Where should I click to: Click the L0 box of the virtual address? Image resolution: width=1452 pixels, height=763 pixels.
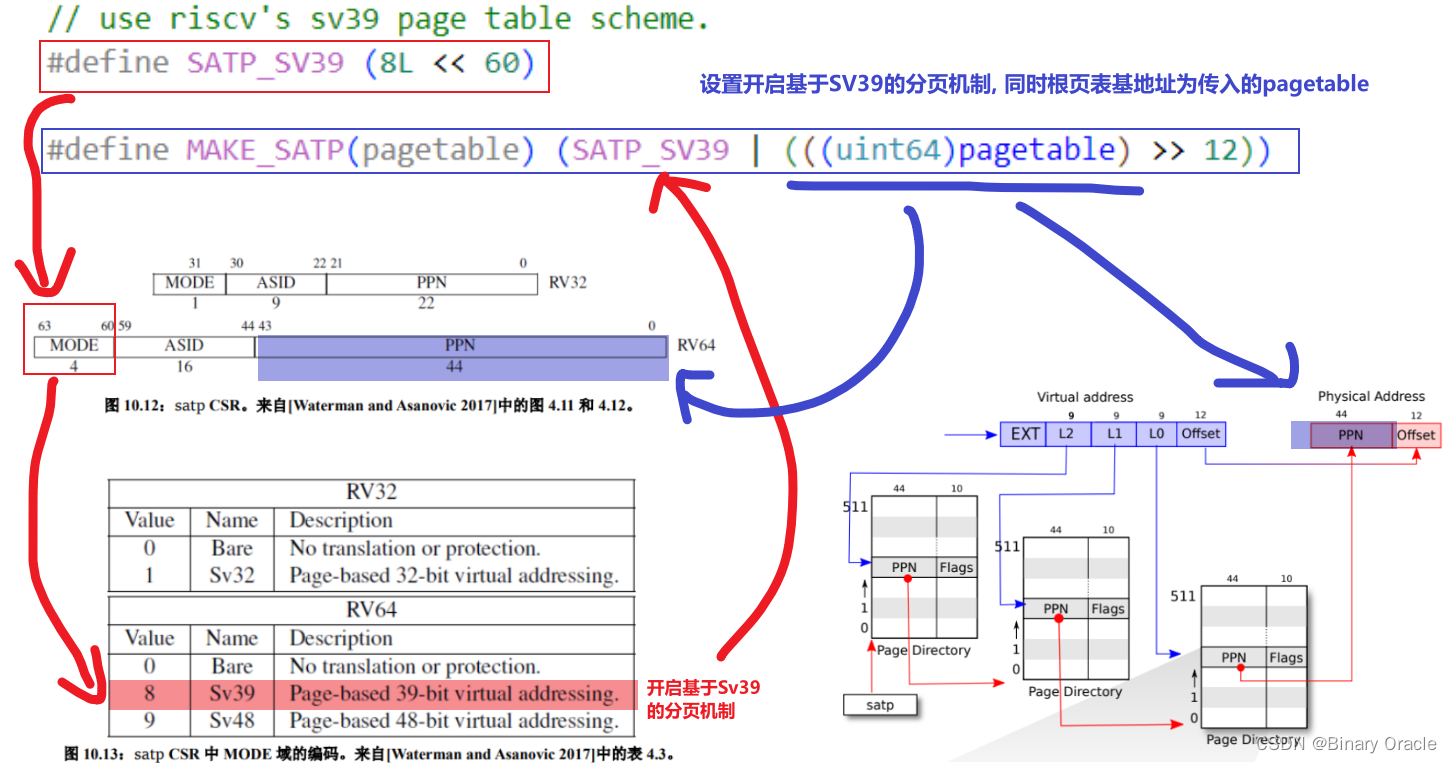[x=1156, y=434]
